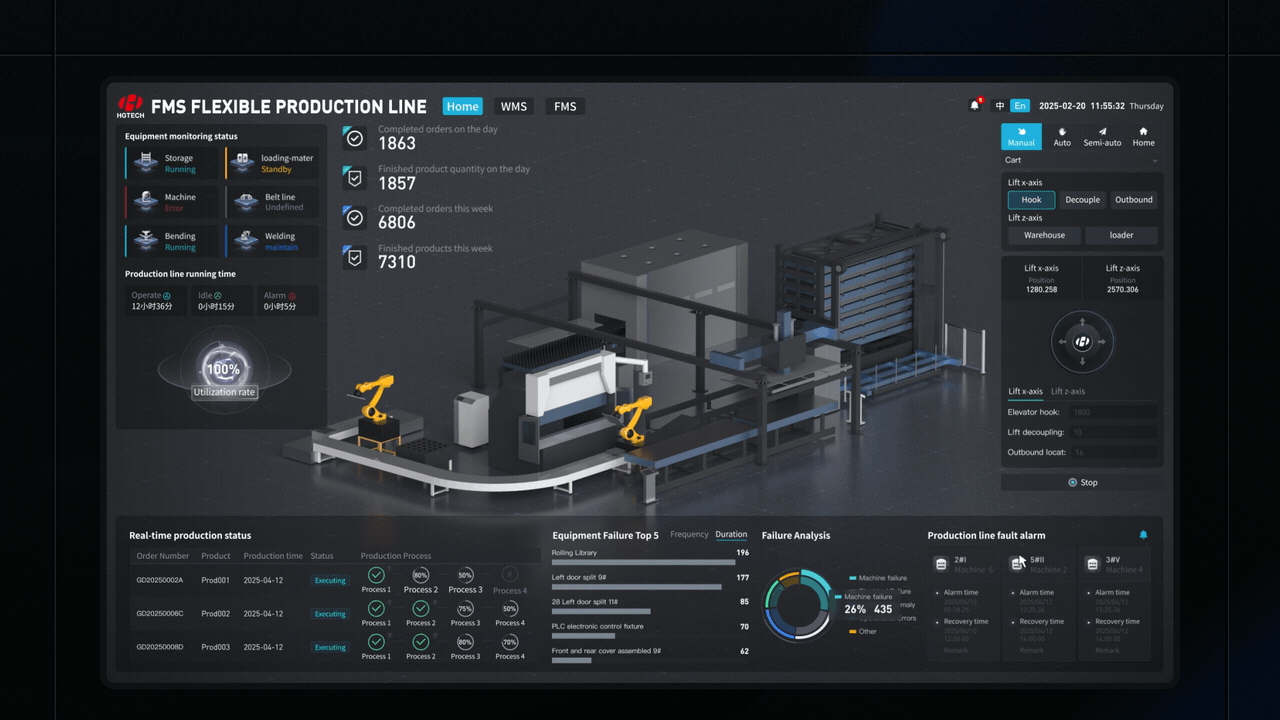The width and height of the screenshot is (1280, 720).
Task: Click order number GD20250008D
Action: pos(160,647)
